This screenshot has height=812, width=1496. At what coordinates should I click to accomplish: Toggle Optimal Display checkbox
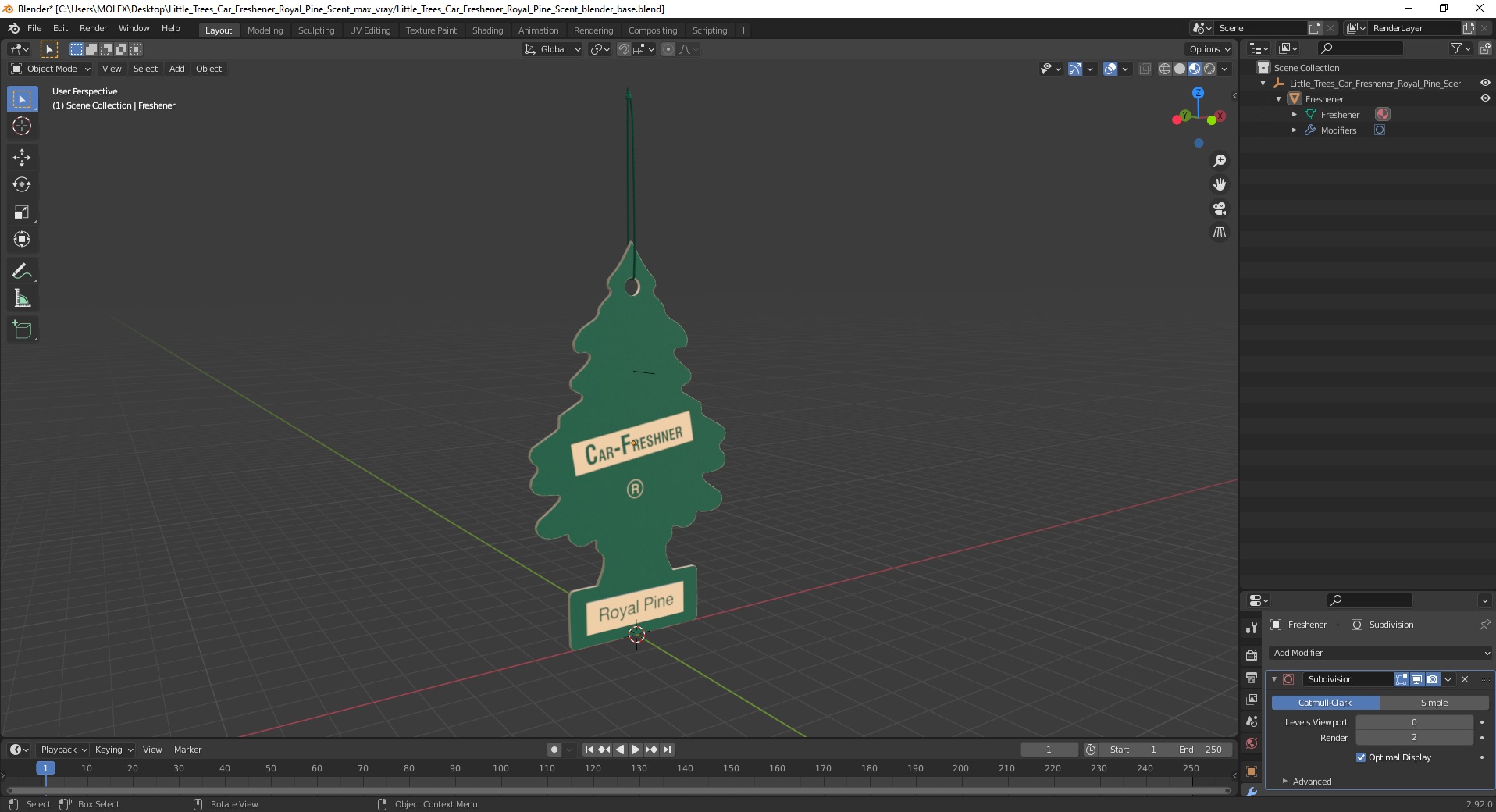click(1361, 757)
